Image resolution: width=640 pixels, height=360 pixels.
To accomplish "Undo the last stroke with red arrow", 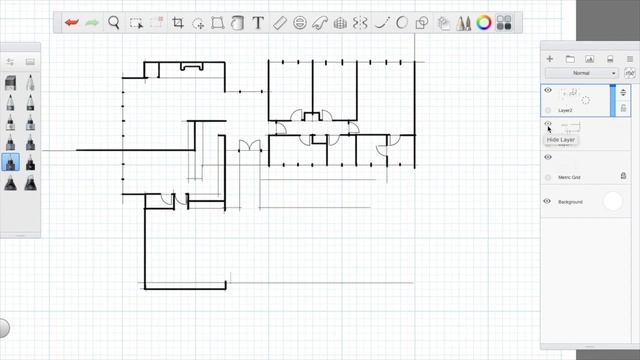I will click(x=72, y=22).
